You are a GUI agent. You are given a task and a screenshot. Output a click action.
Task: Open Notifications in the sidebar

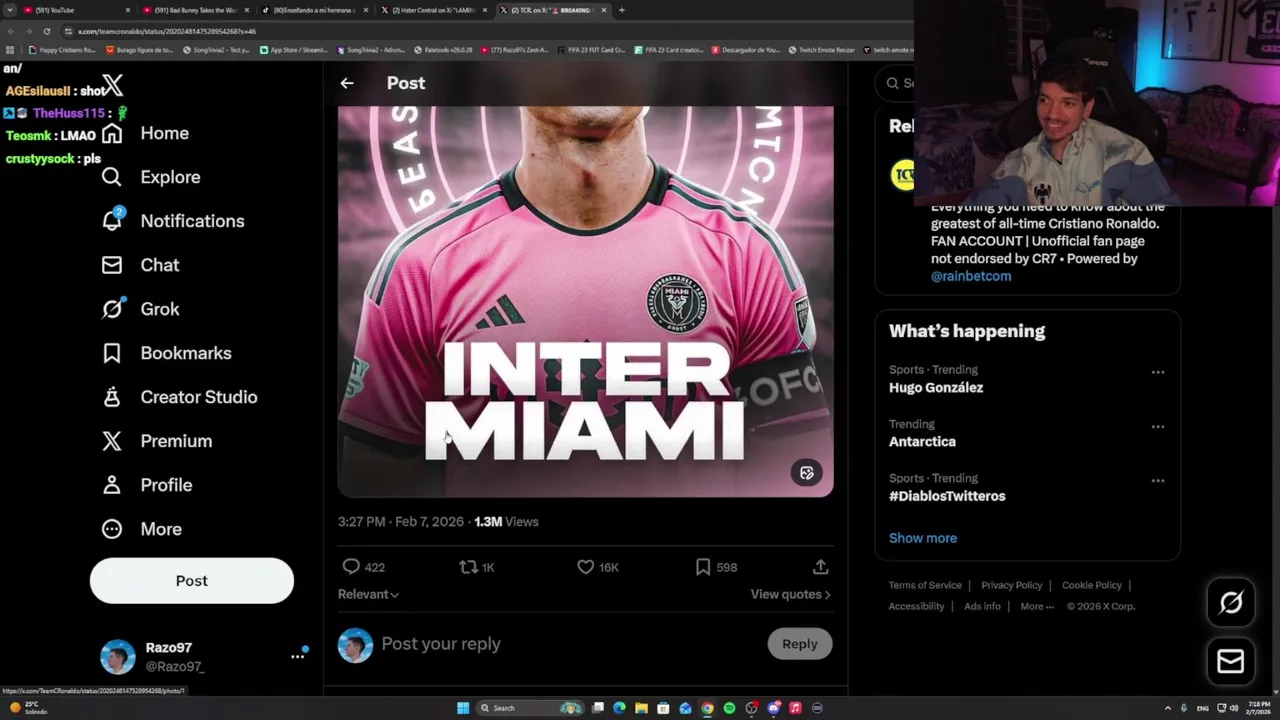click(173, 221)
